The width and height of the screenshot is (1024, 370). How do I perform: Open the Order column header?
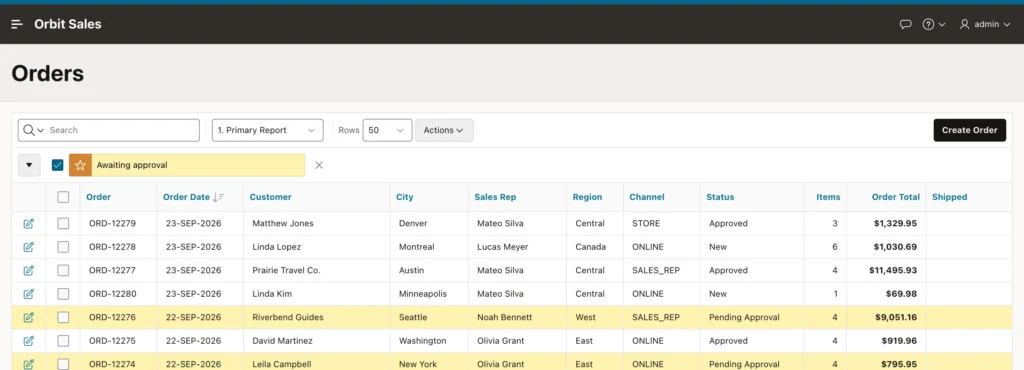point(99,197)
